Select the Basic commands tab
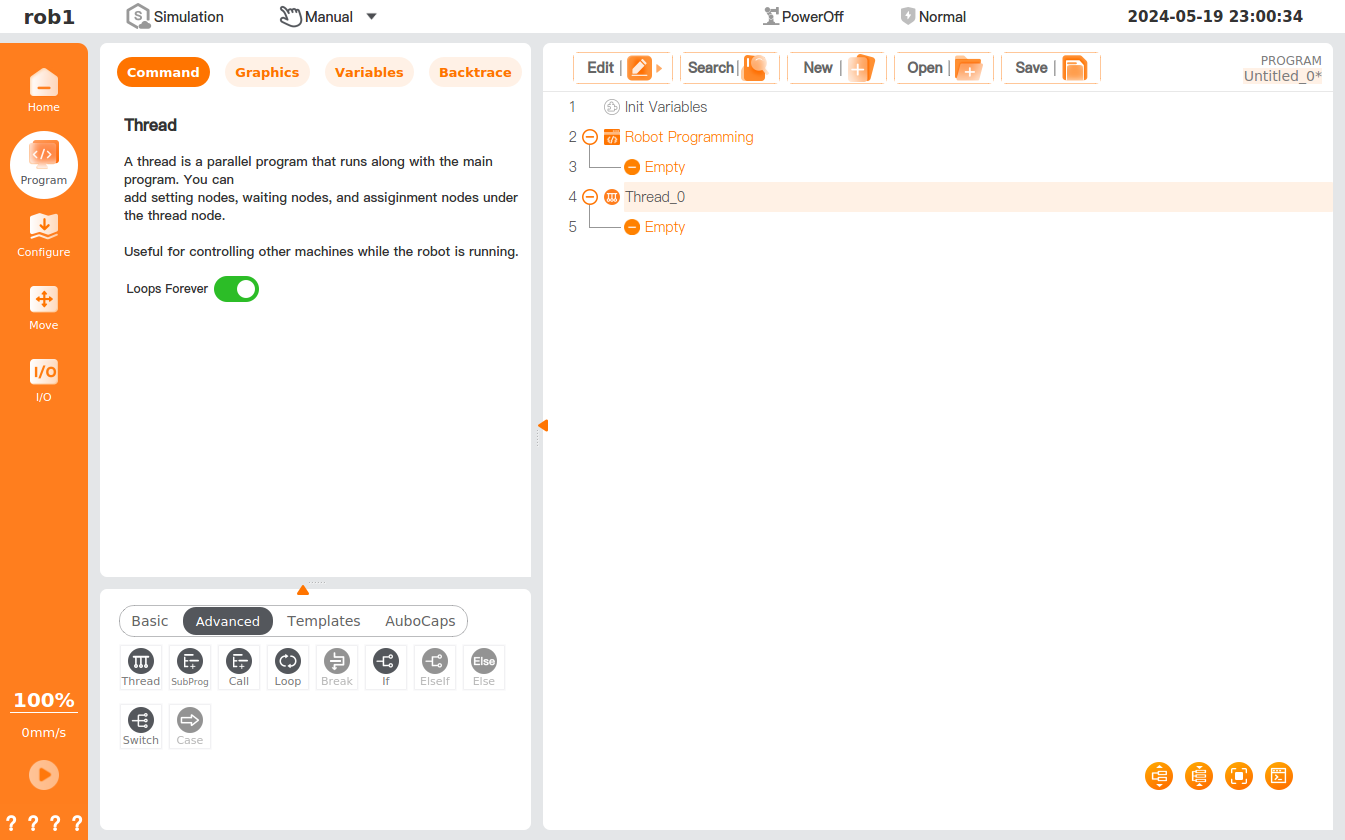The image size is (1345, 840). [150, 621]
